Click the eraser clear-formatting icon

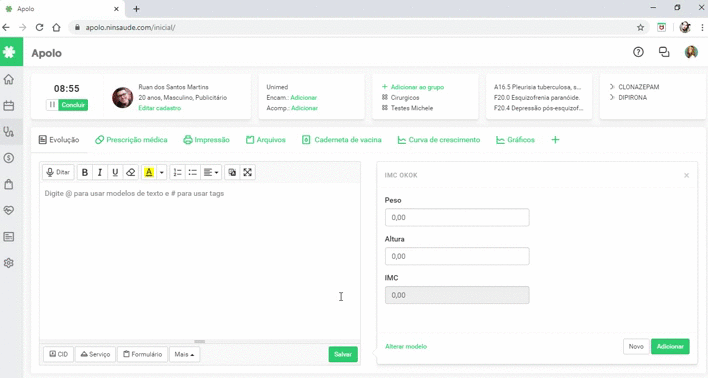[x=130, y=173]
